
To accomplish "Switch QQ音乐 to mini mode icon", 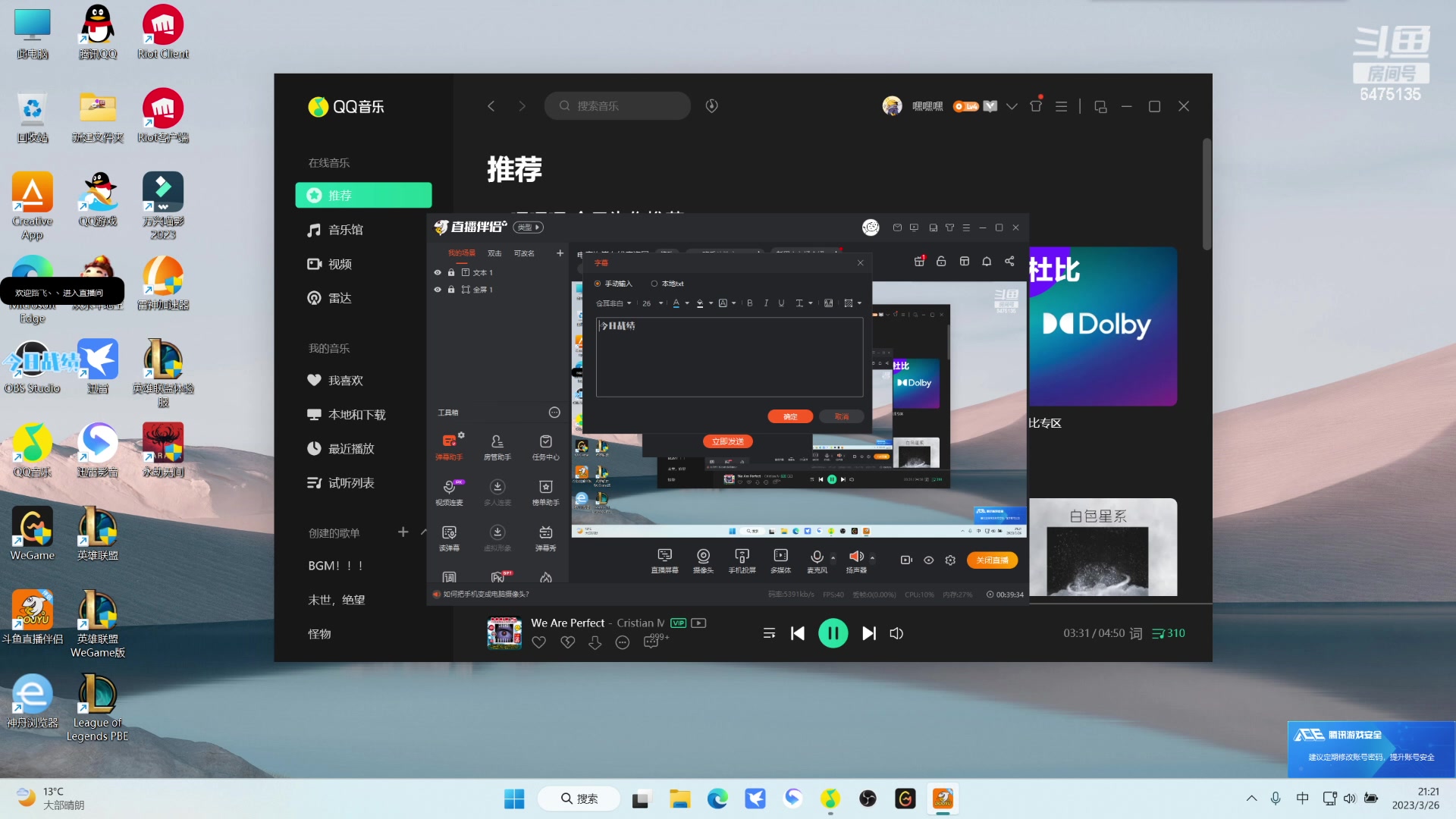I will pyautogui.click(x=1100, y=106).
